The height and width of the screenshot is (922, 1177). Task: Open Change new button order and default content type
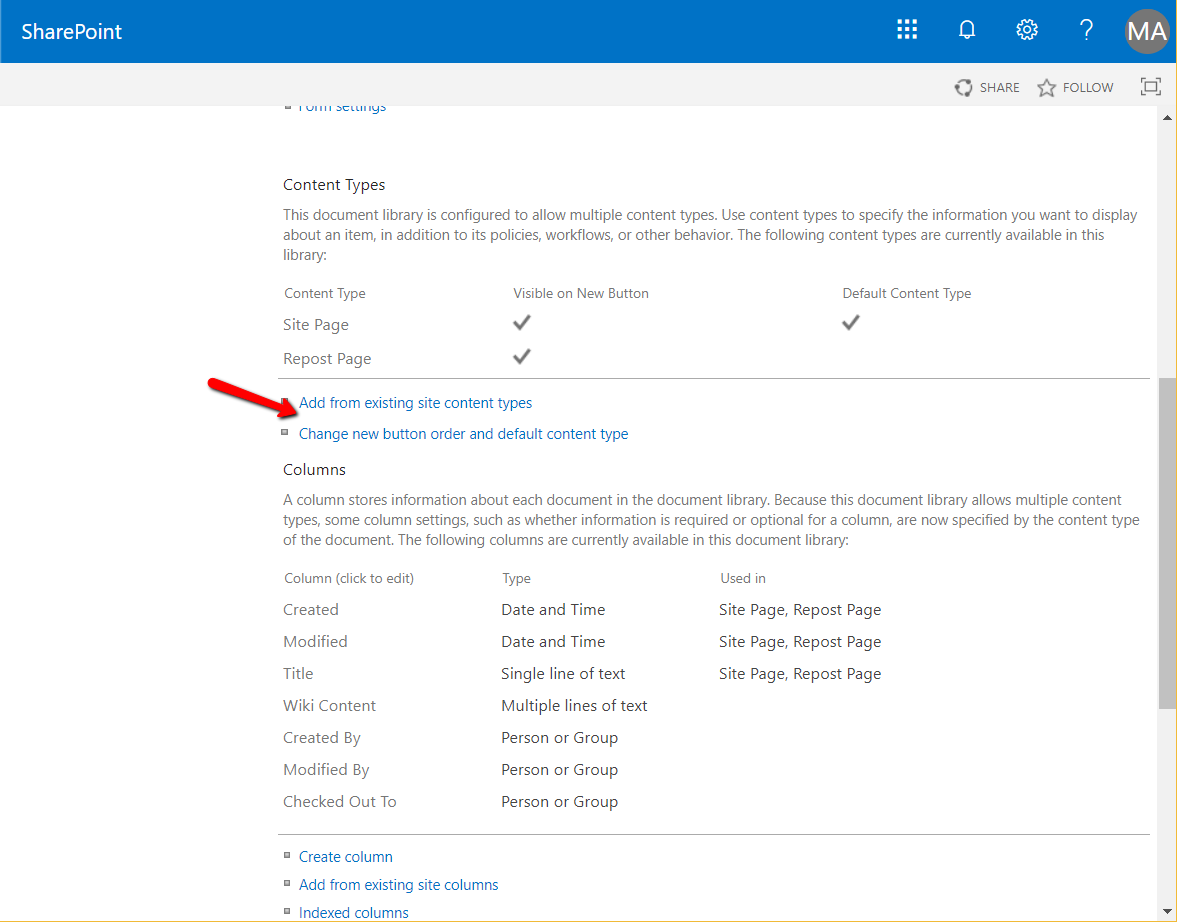(463, 433)
